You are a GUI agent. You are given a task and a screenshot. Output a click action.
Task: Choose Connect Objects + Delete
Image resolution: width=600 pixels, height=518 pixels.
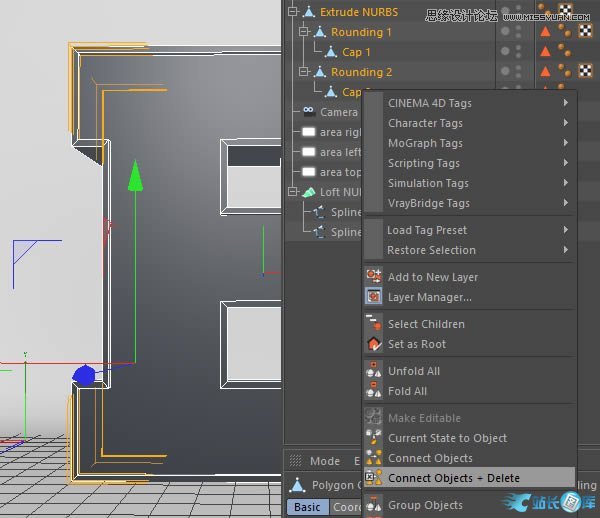454,478
